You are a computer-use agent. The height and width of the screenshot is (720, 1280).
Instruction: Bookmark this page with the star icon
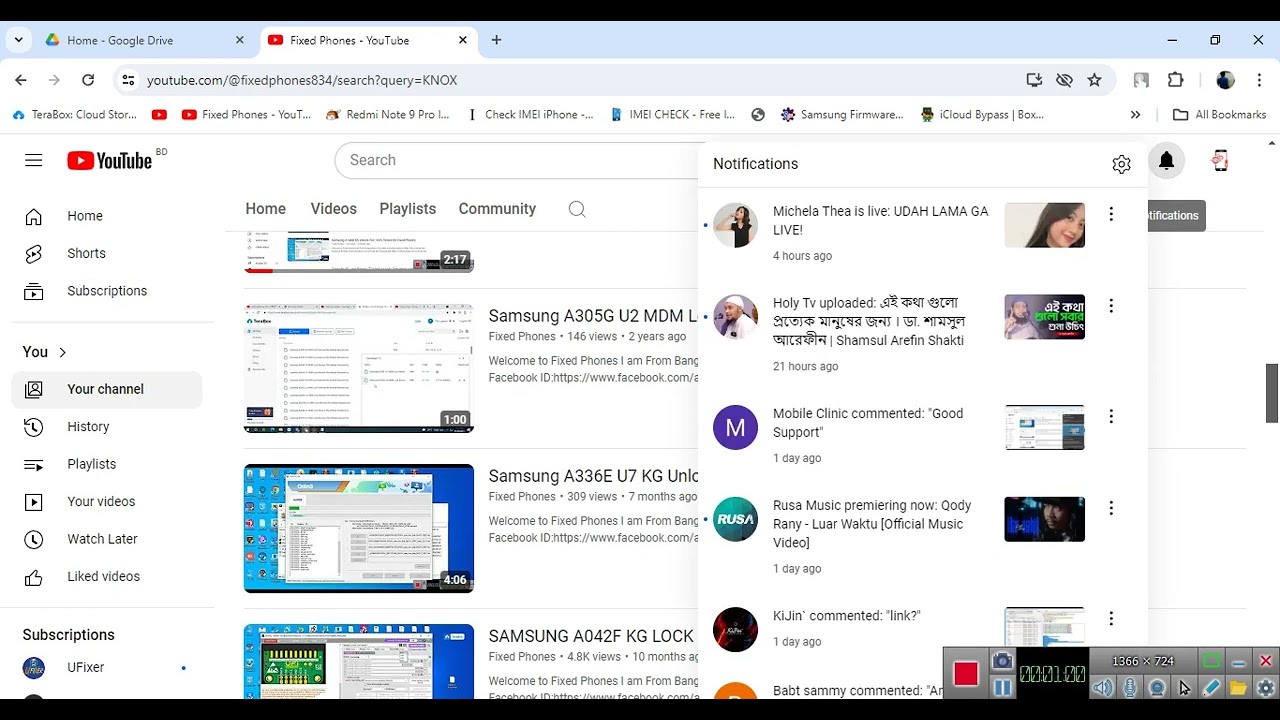1095,80
